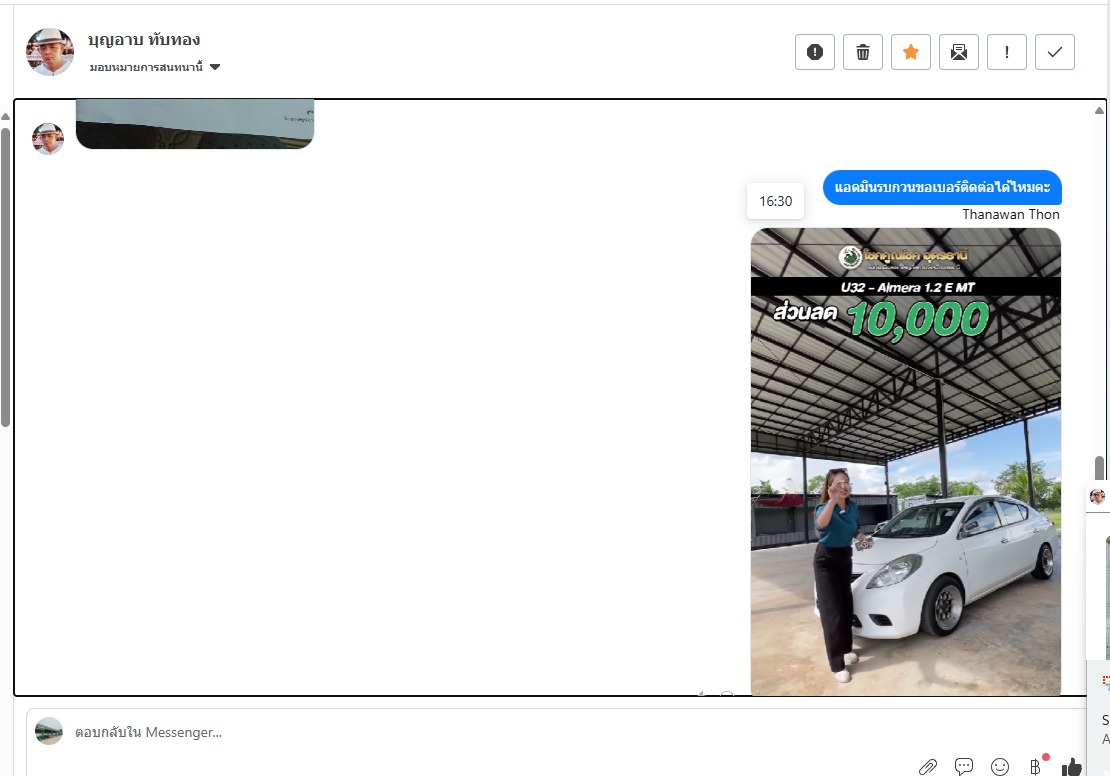Click the 16:30 timestamp tooltip
Image resolution: width=1110 pixels, height=776 pixels.
[776, 201]
